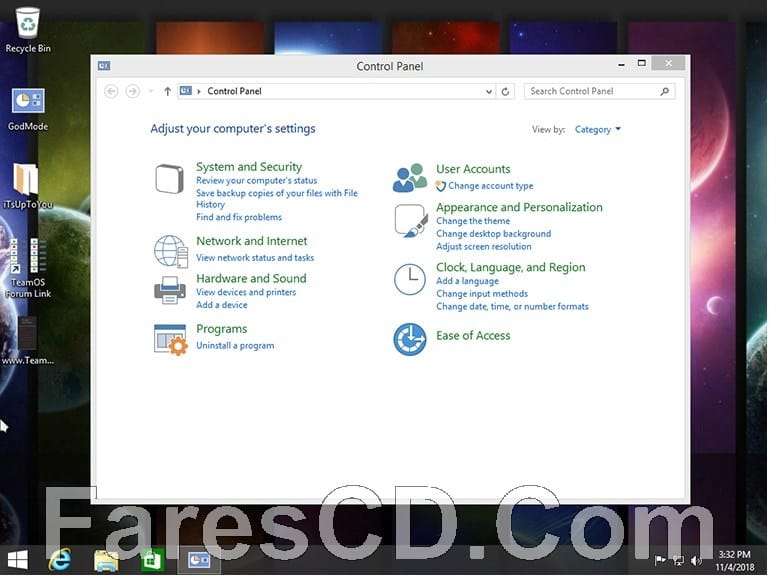This screenshot has height=576, width=769.
Task: Open the Hardware and Sound heading
Action: point(251,278)
